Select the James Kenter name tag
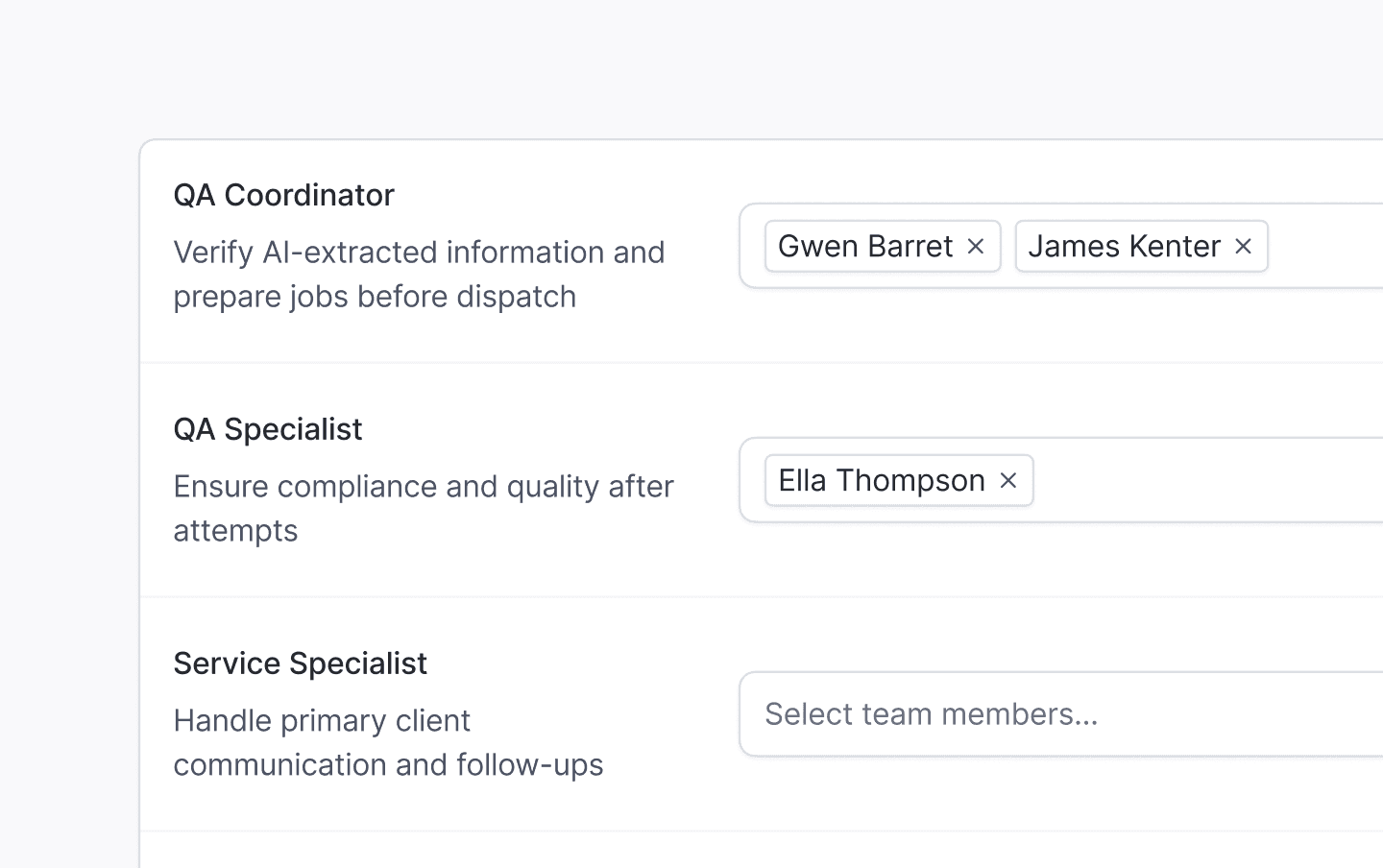 click(1124, 247)
